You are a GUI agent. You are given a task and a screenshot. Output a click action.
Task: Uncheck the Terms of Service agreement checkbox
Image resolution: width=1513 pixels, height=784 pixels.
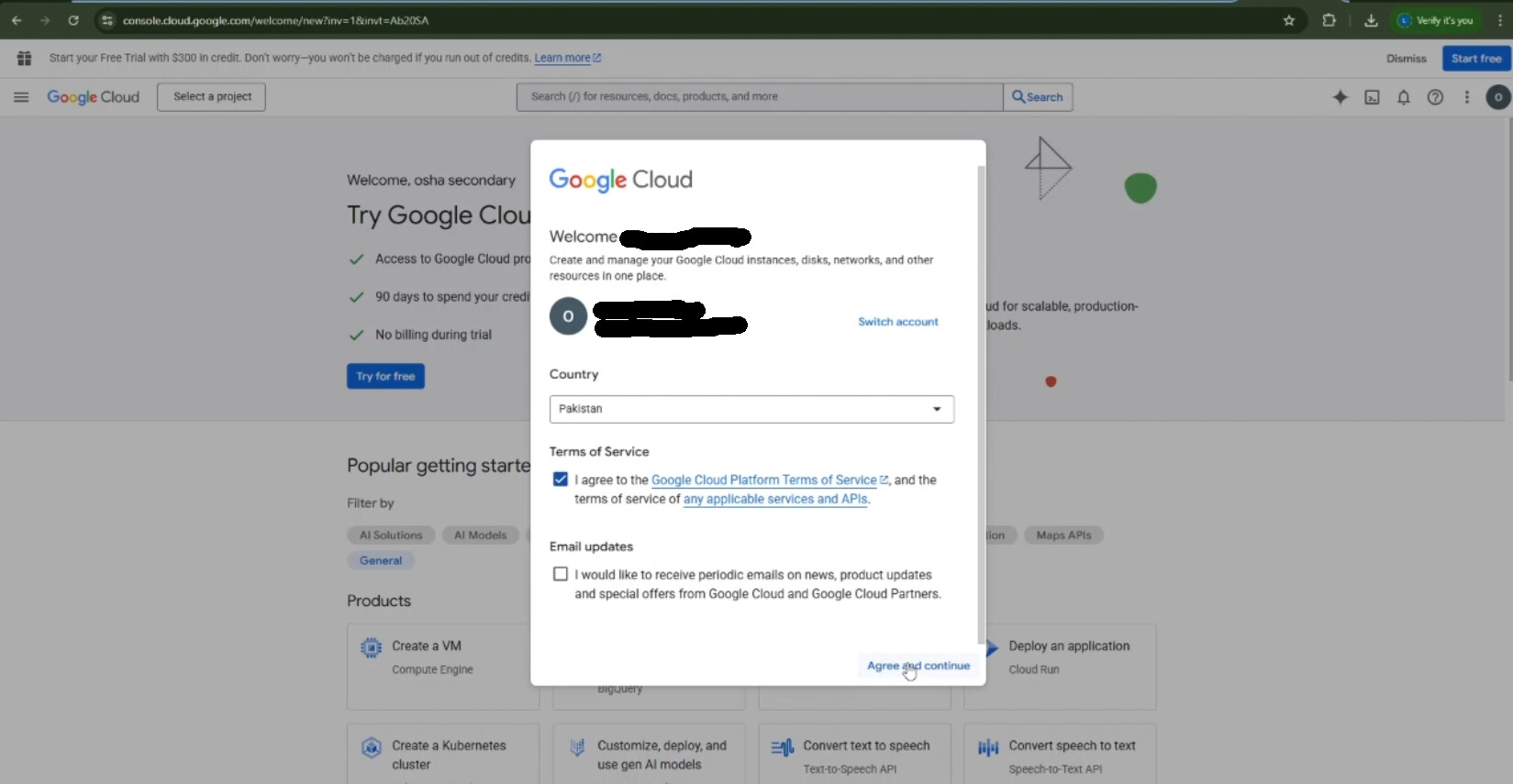click(561, 480)
